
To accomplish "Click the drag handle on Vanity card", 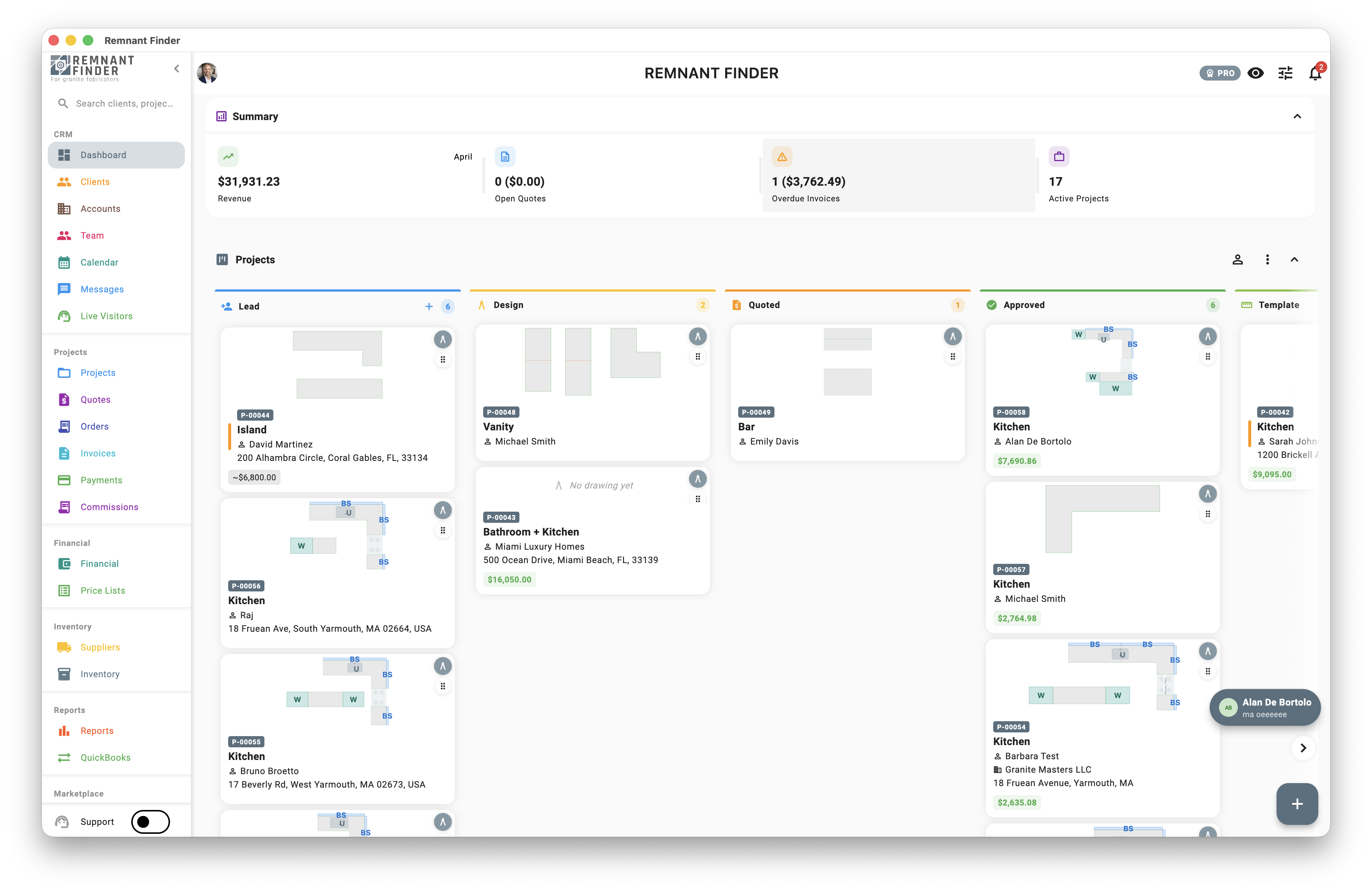I will (698, 357).
